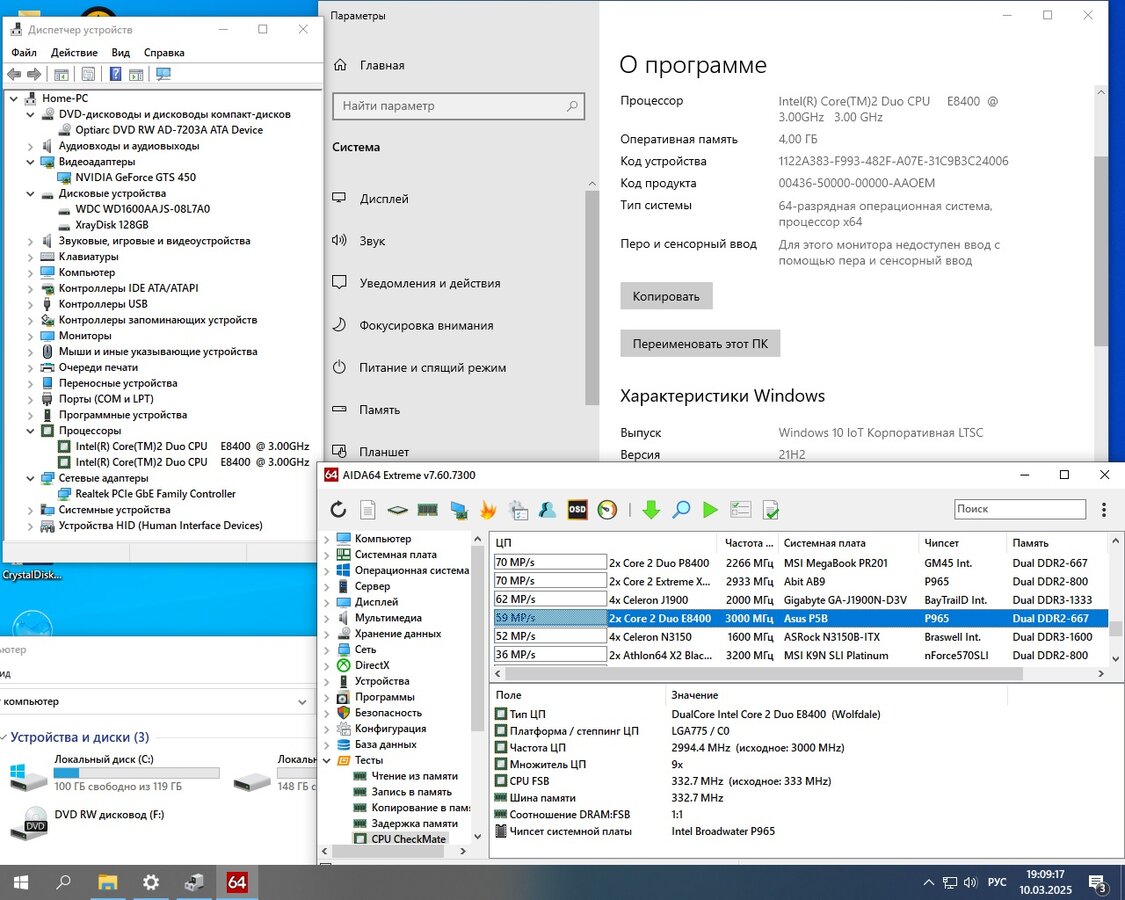The height and width of the screenshot is (900, 1125).
Task: Open the Файл menu in Device Manager
Action: tap(24, 52)
